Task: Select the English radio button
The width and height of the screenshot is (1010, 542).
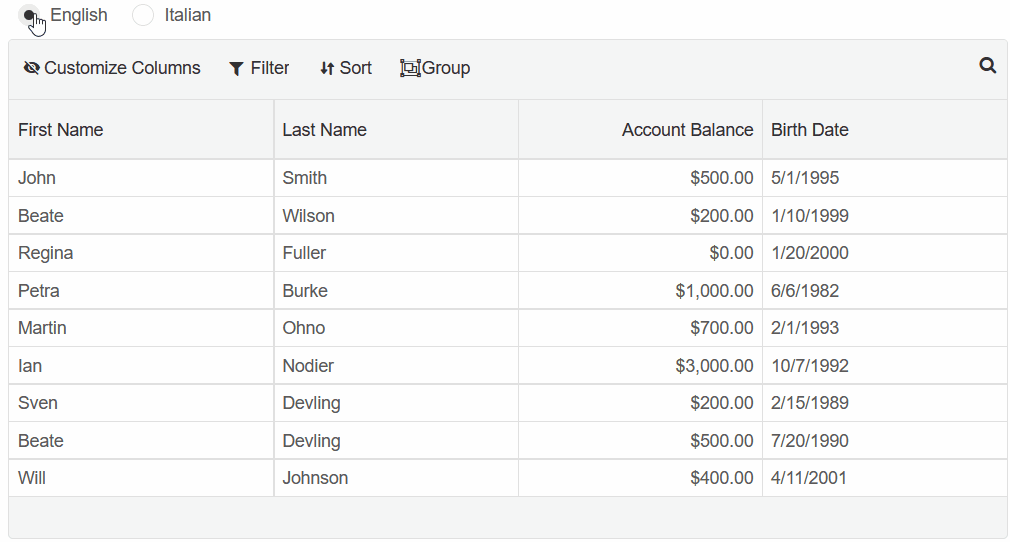Action: [29, 15]
